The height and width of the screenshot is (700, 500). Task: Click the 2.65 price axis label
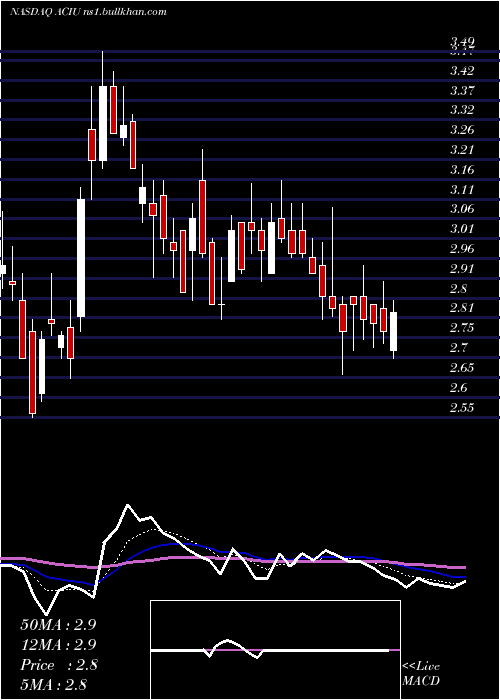462,368
